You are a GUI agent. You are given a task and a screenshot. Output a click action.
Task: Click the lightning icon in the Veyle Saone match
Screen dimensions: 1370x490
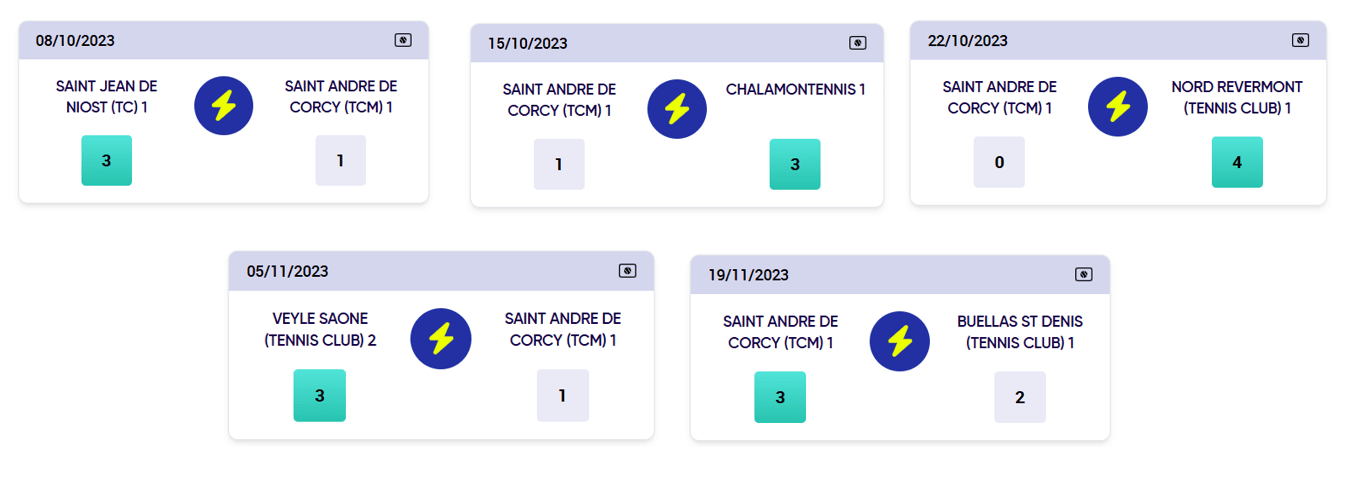pyautogui.click(x=441, y=339)
